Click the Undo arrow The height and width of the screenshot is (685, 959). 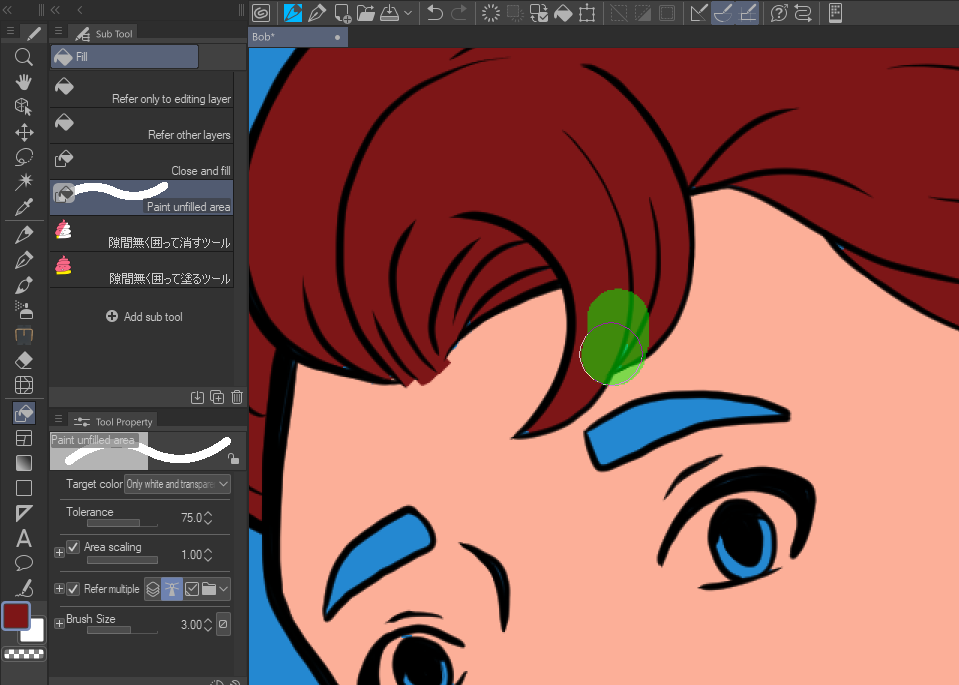pos(434,12)
